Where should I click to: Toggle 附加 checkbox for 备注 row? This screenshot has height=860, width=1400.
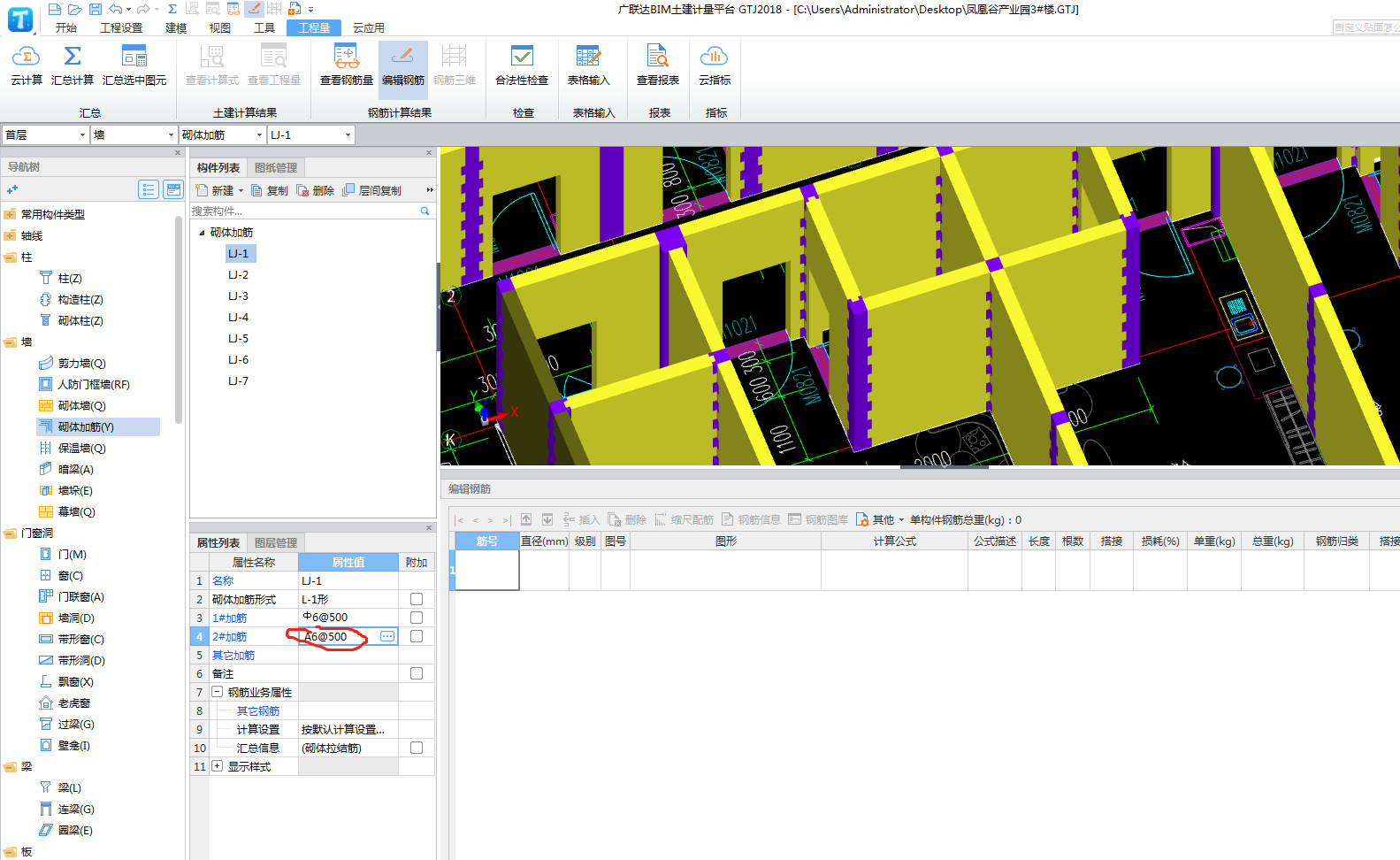[417, 673]
